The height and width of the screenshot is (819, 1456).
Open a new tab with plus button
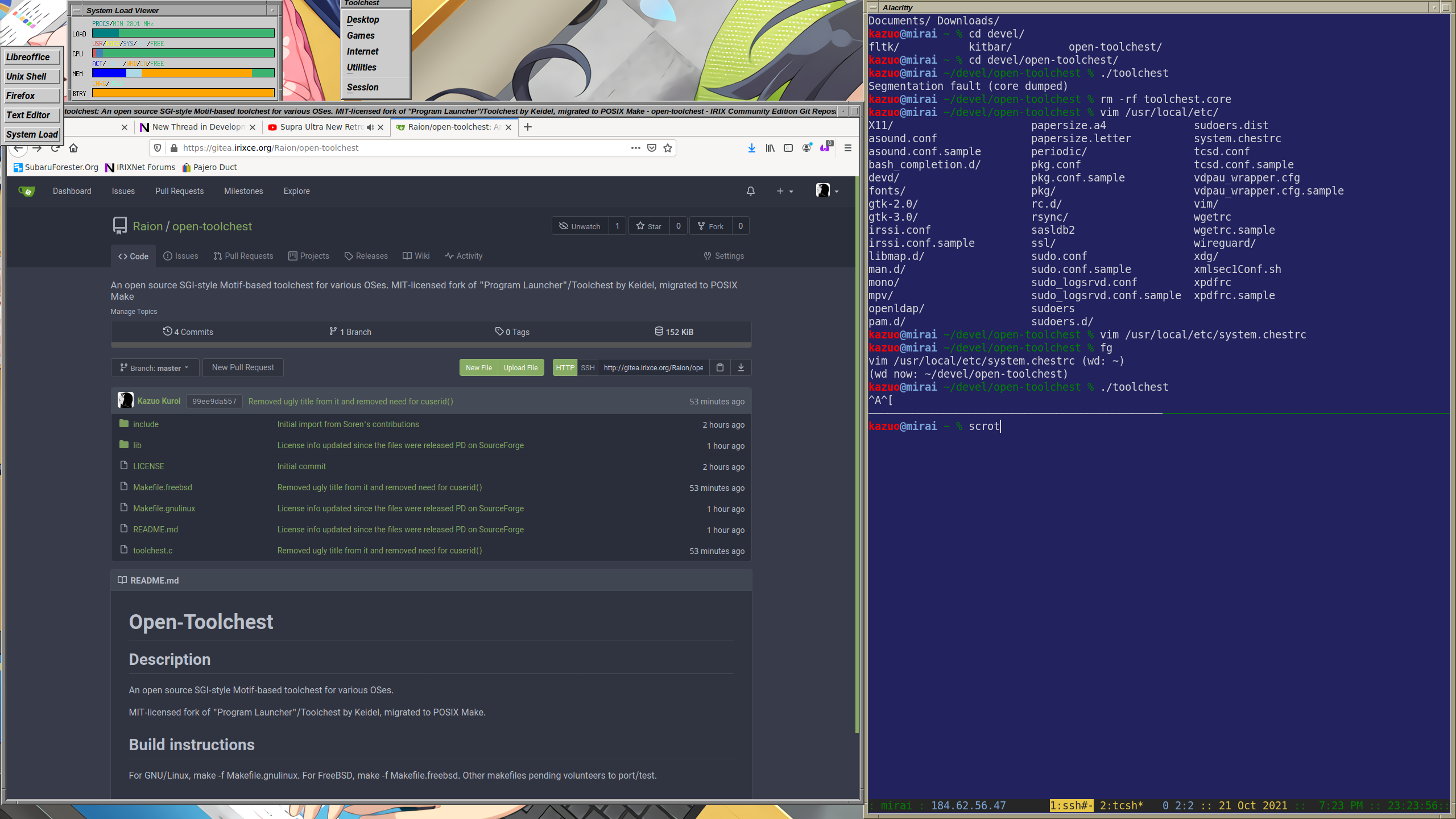pyautogui.click(x=528, y=127)
